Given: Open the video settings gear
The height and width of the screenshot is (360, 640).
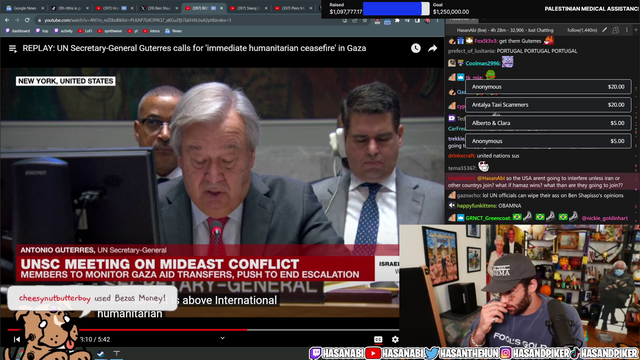Looking at the screenshot, I should 395,339.
